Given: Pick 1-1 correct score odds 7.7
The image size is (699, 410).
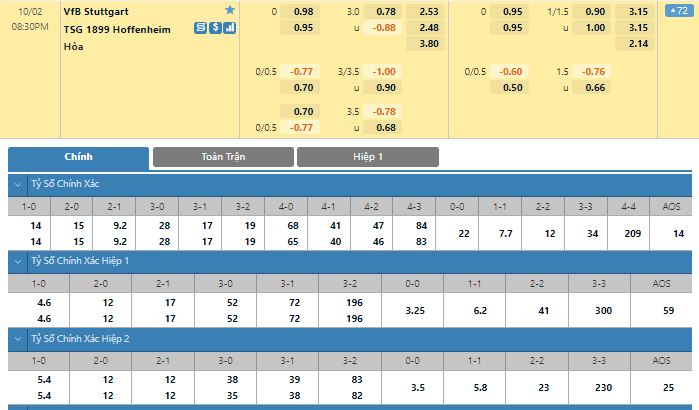Looking at the screenshot, I should [x=504, y=233].
